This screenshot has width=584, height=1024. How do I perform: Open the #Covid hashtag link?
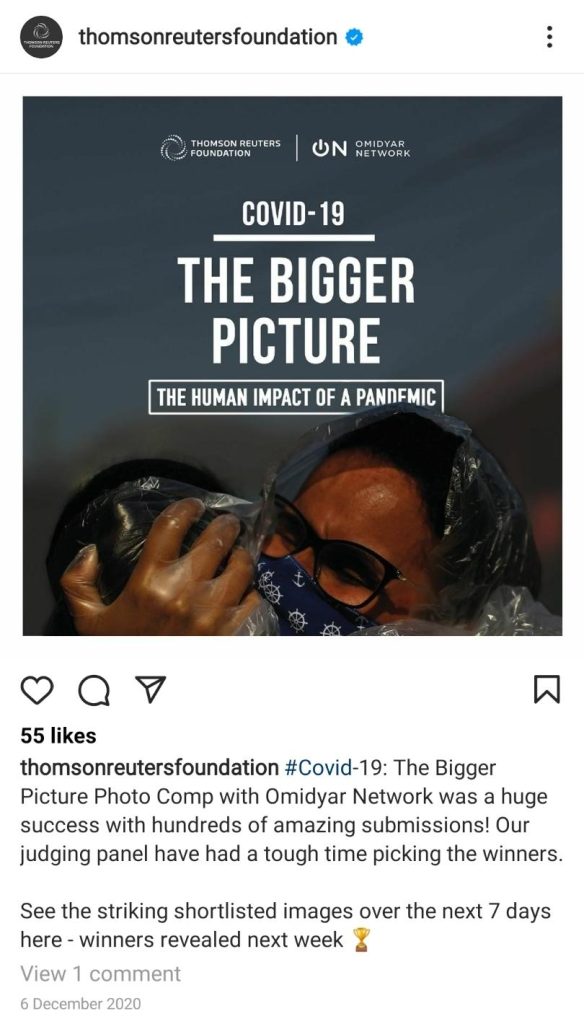click(x=320, y=767)
